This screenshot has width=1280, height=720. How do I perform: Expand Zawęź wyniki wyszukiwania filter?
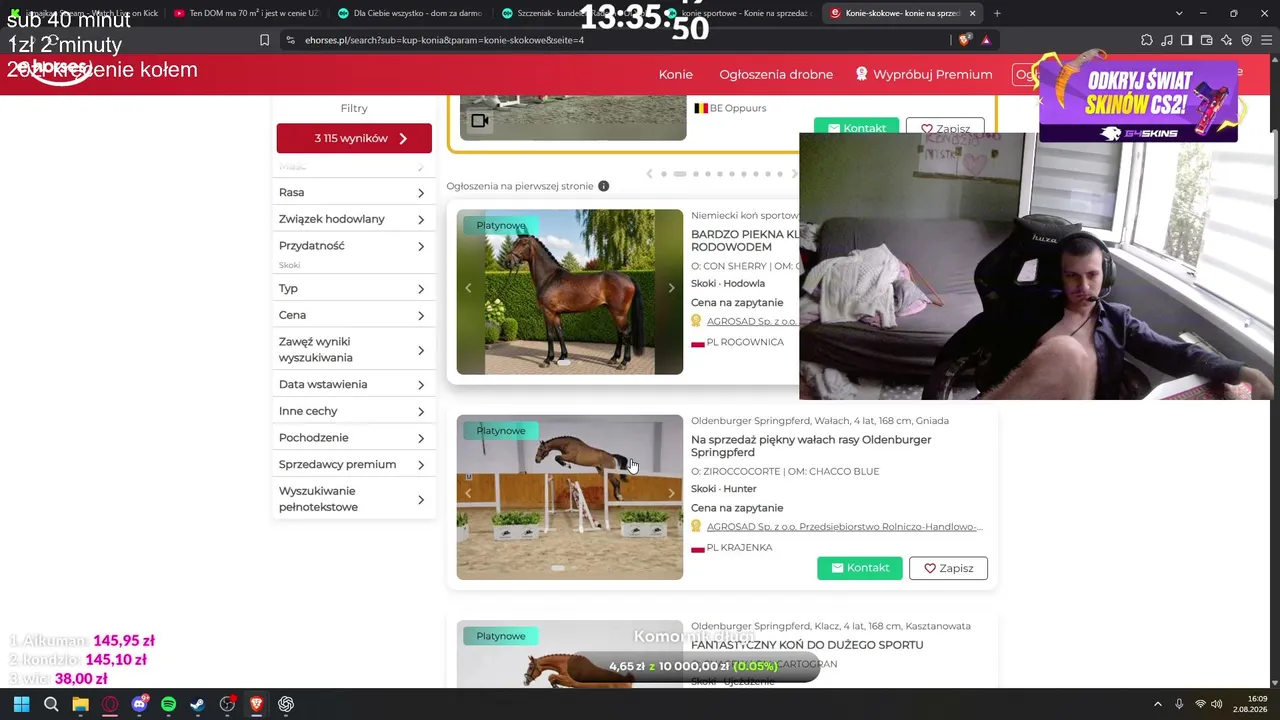(354, 350)
